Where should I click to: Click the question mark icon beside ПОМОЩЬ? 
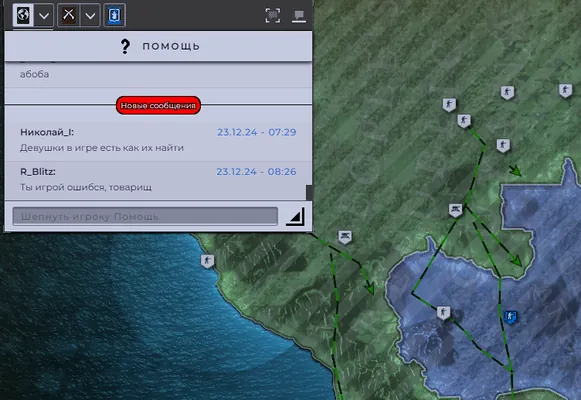125,46
